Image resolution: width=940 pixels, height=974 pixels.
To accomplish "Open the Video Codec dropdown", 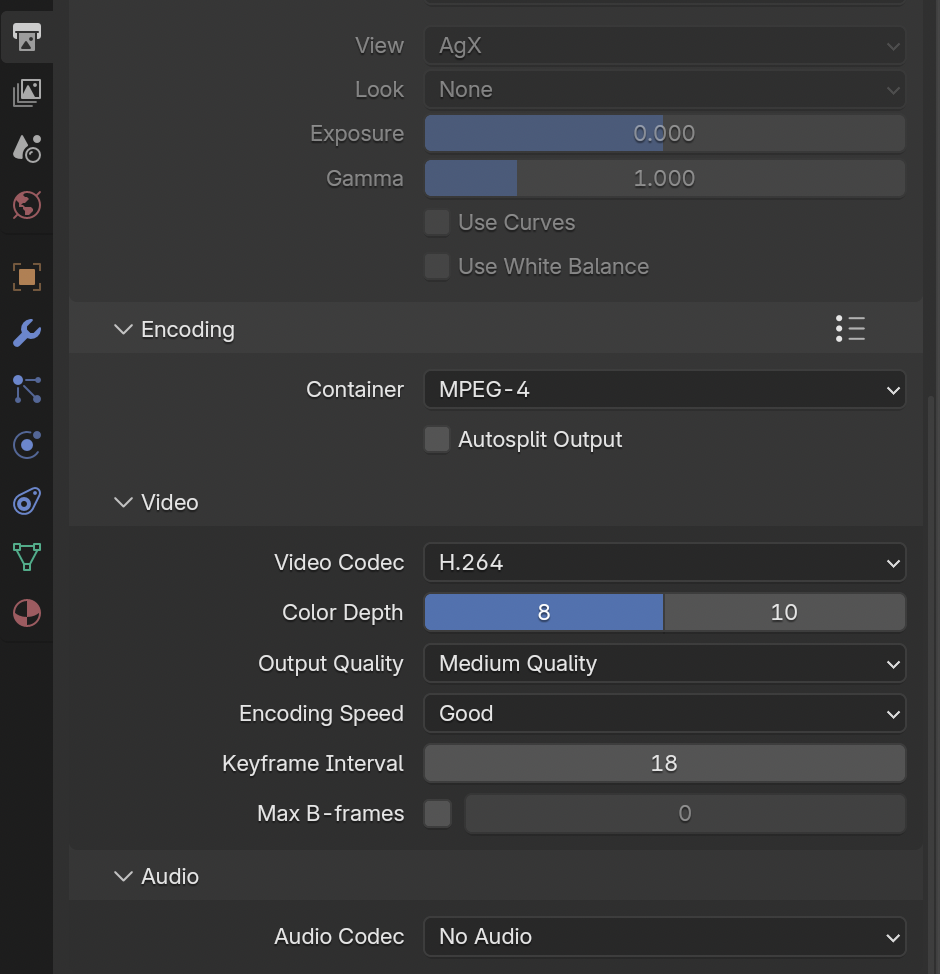I will click(664, 563).
